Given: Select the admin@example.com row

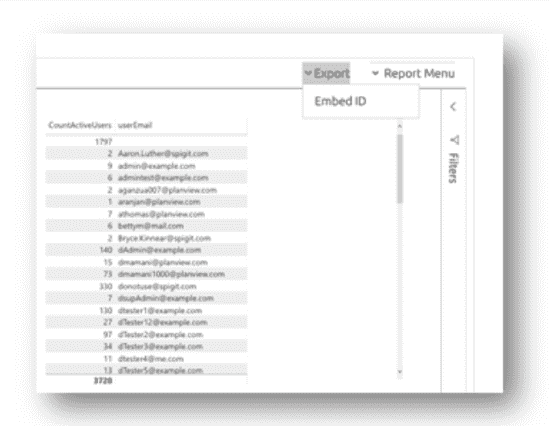Looking at the screenshot, I should (146, 166).
